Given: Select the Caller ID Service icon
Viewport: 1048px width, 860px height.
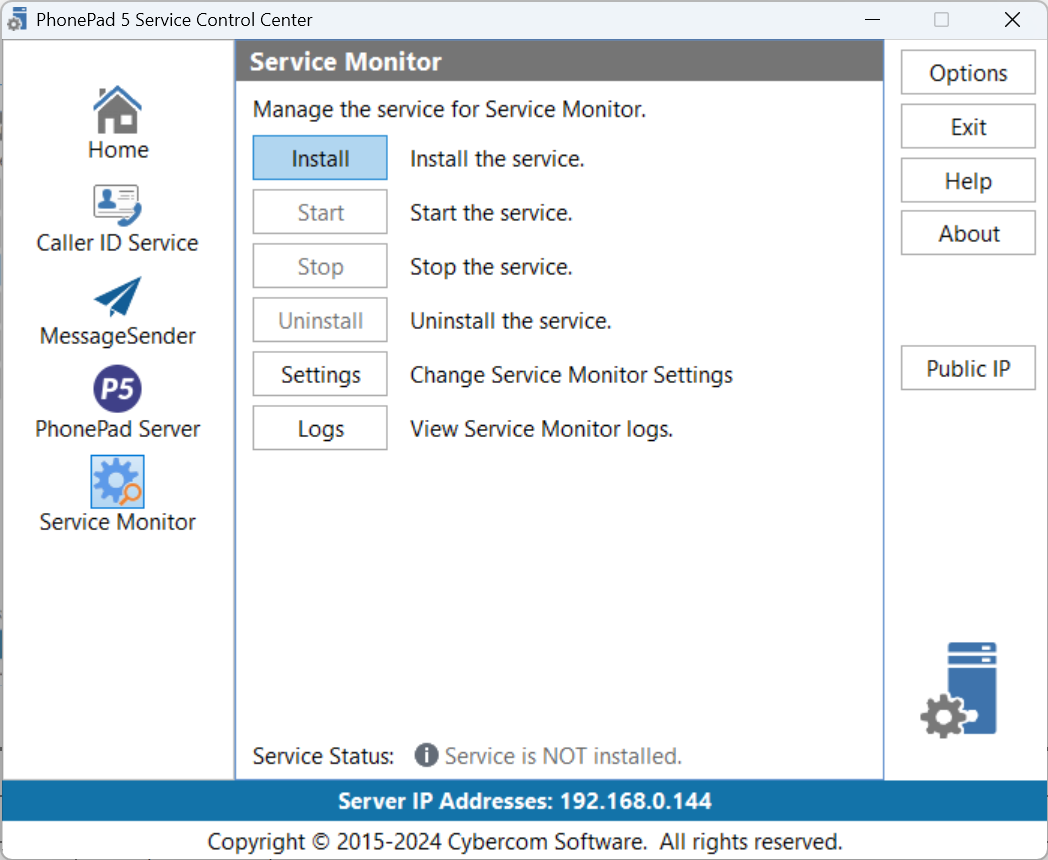Looking at the screenshot, I should tap(118, 205).
